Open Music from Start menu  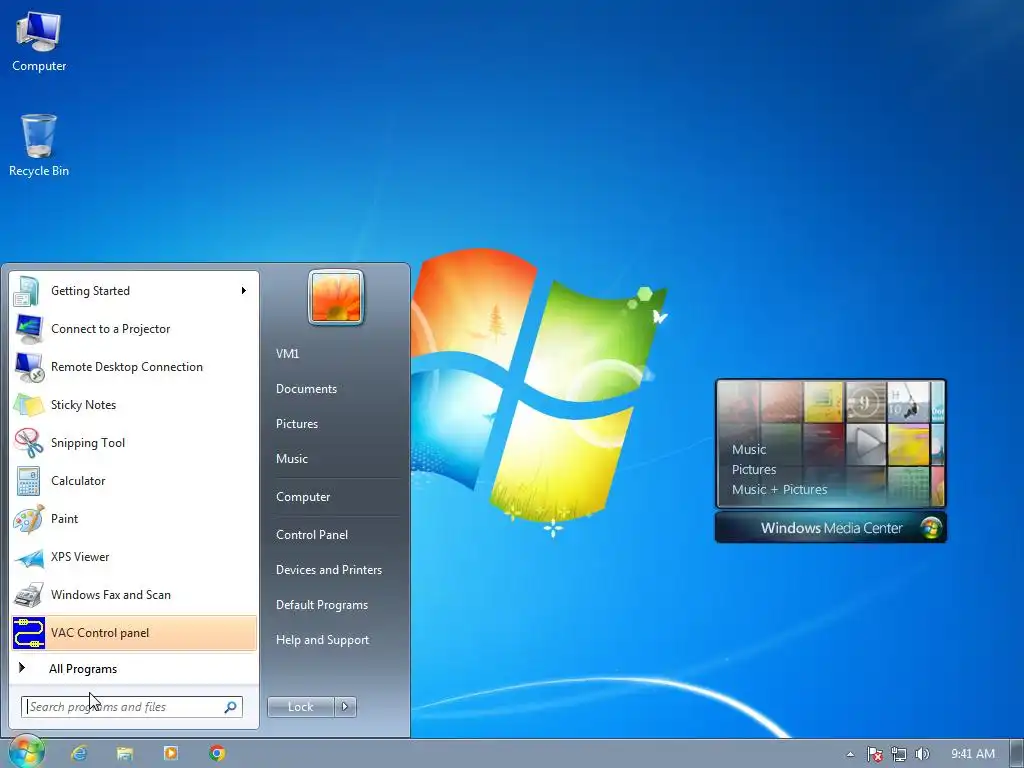(x=291, y=459)
